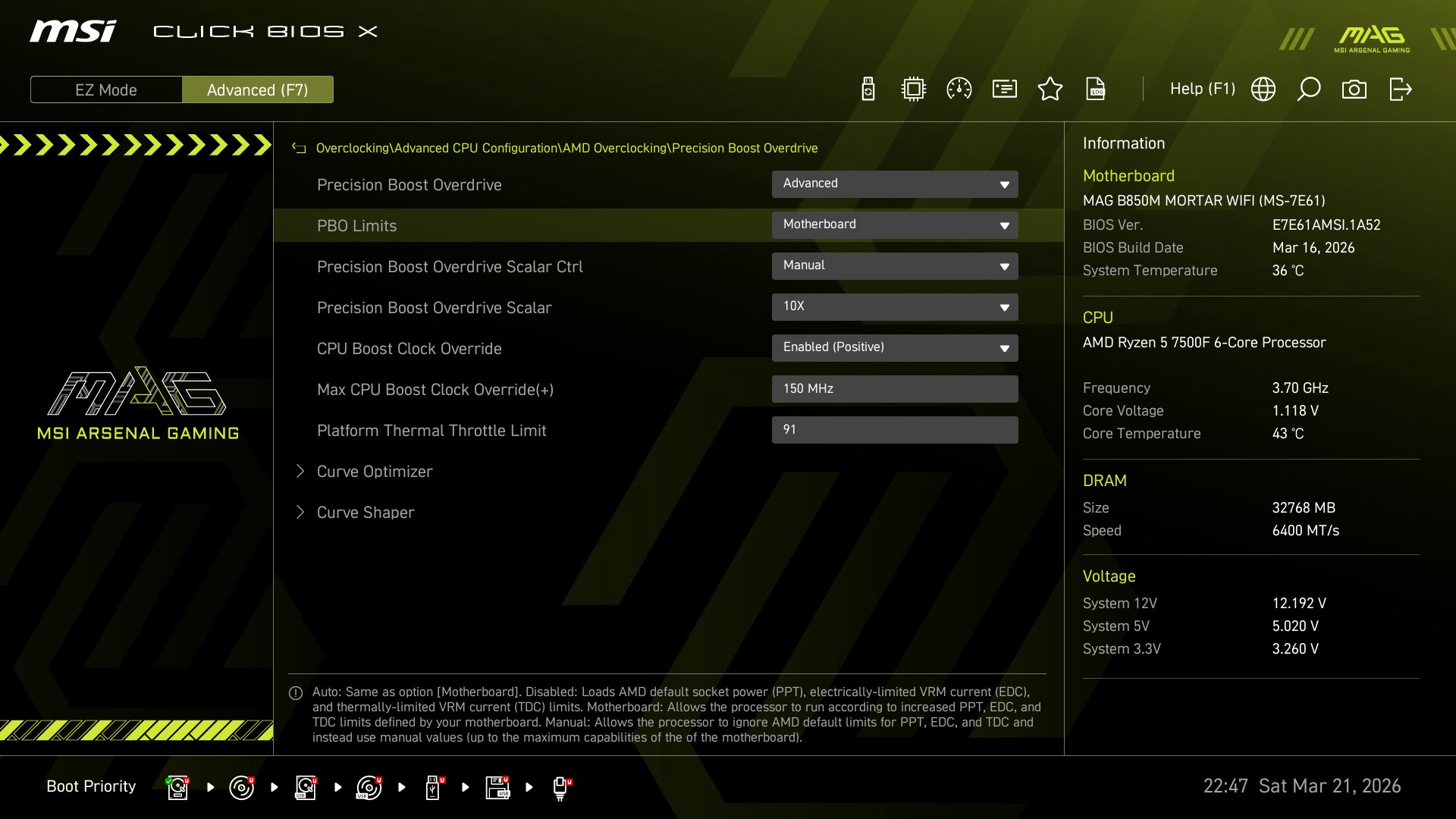The height and width of the screenshot is (819, 1456).
Task: Click the breadcrumb path Overclocking\Advanced CPU Configuration
Action: (x=437, y=149)
